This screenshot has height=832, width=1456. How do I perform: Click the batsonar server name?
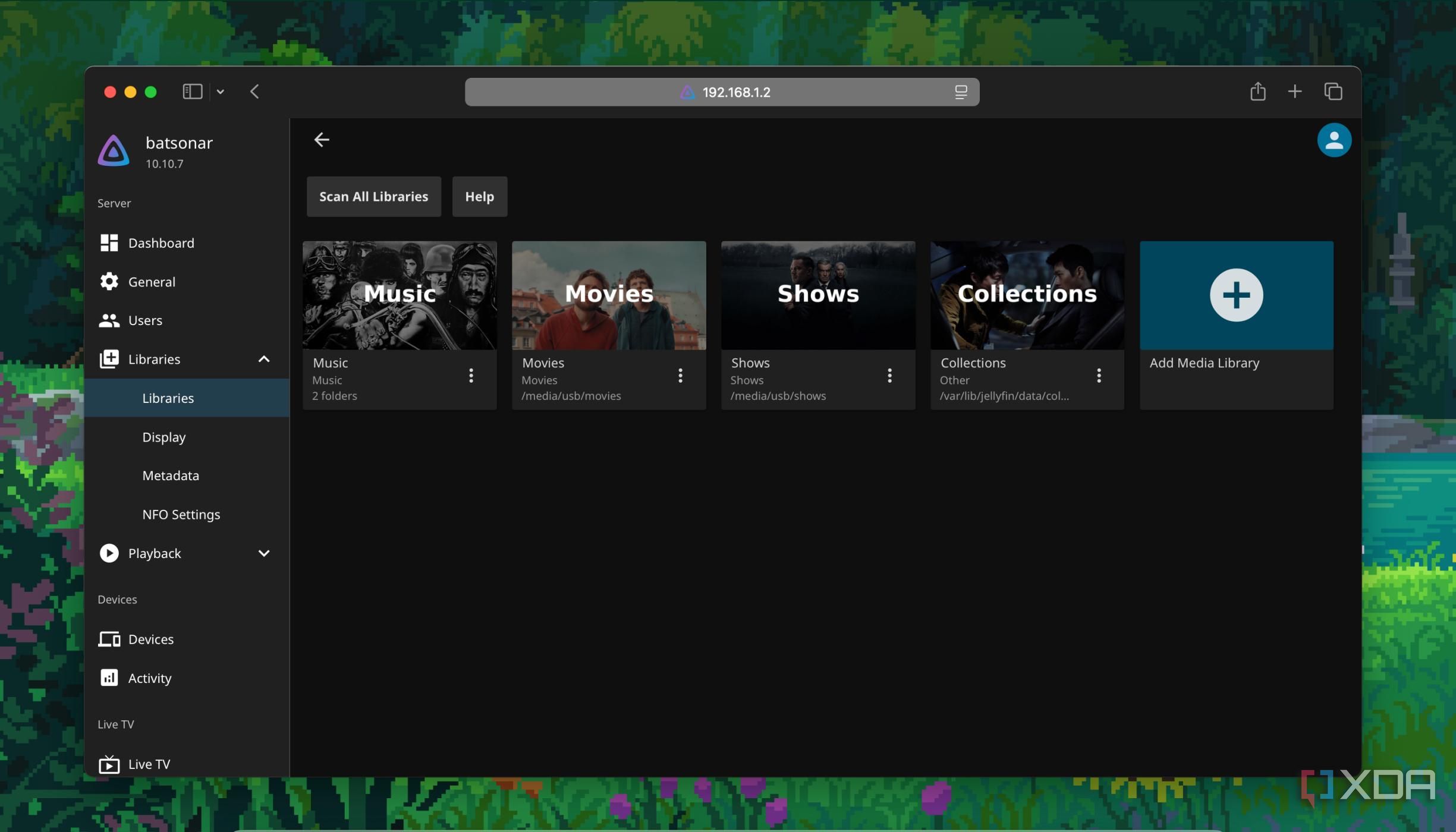point(179,143)
